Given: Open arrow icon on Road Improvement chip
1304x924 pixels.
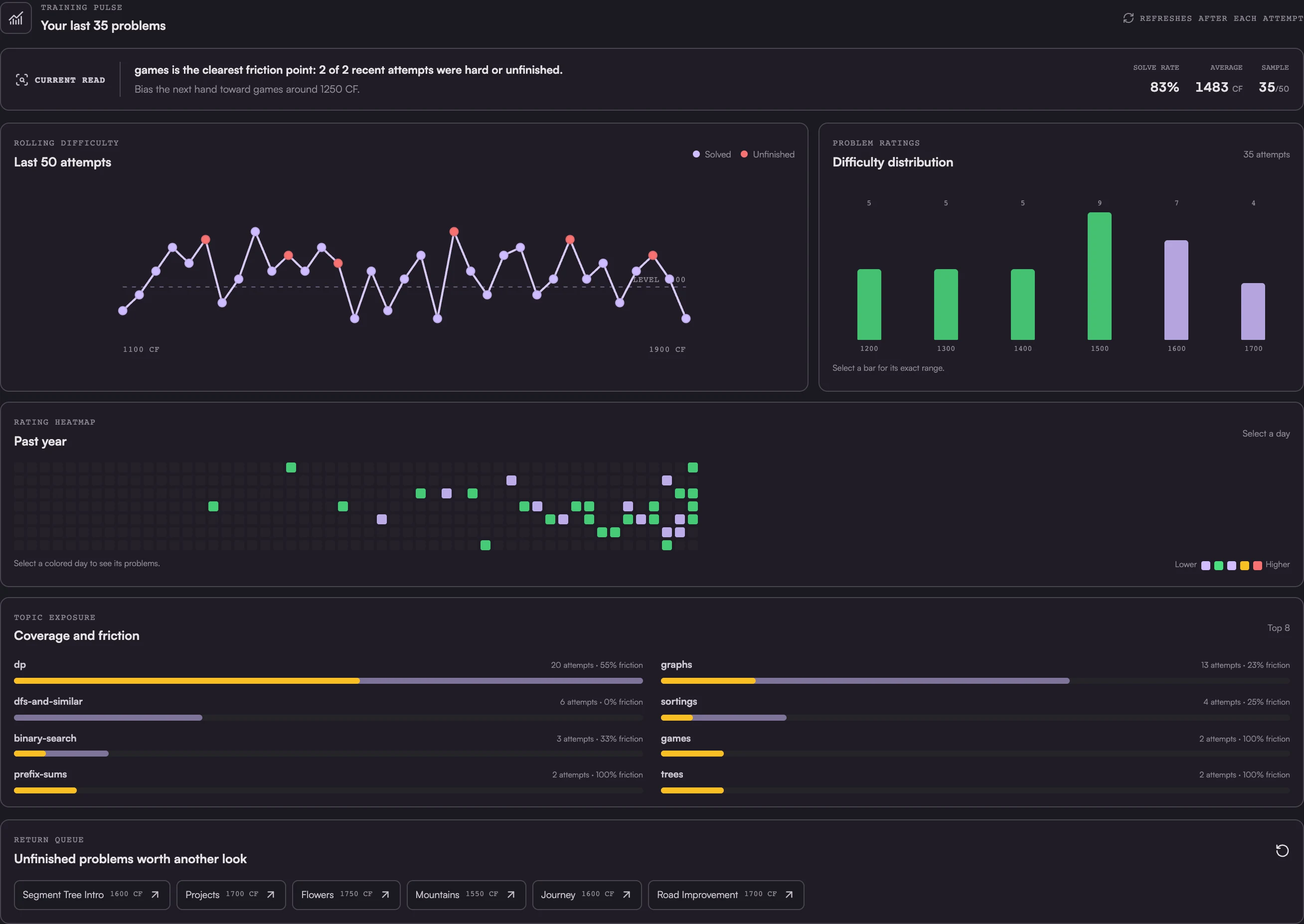Looking at the screenshot, I should tap(789, 895).
